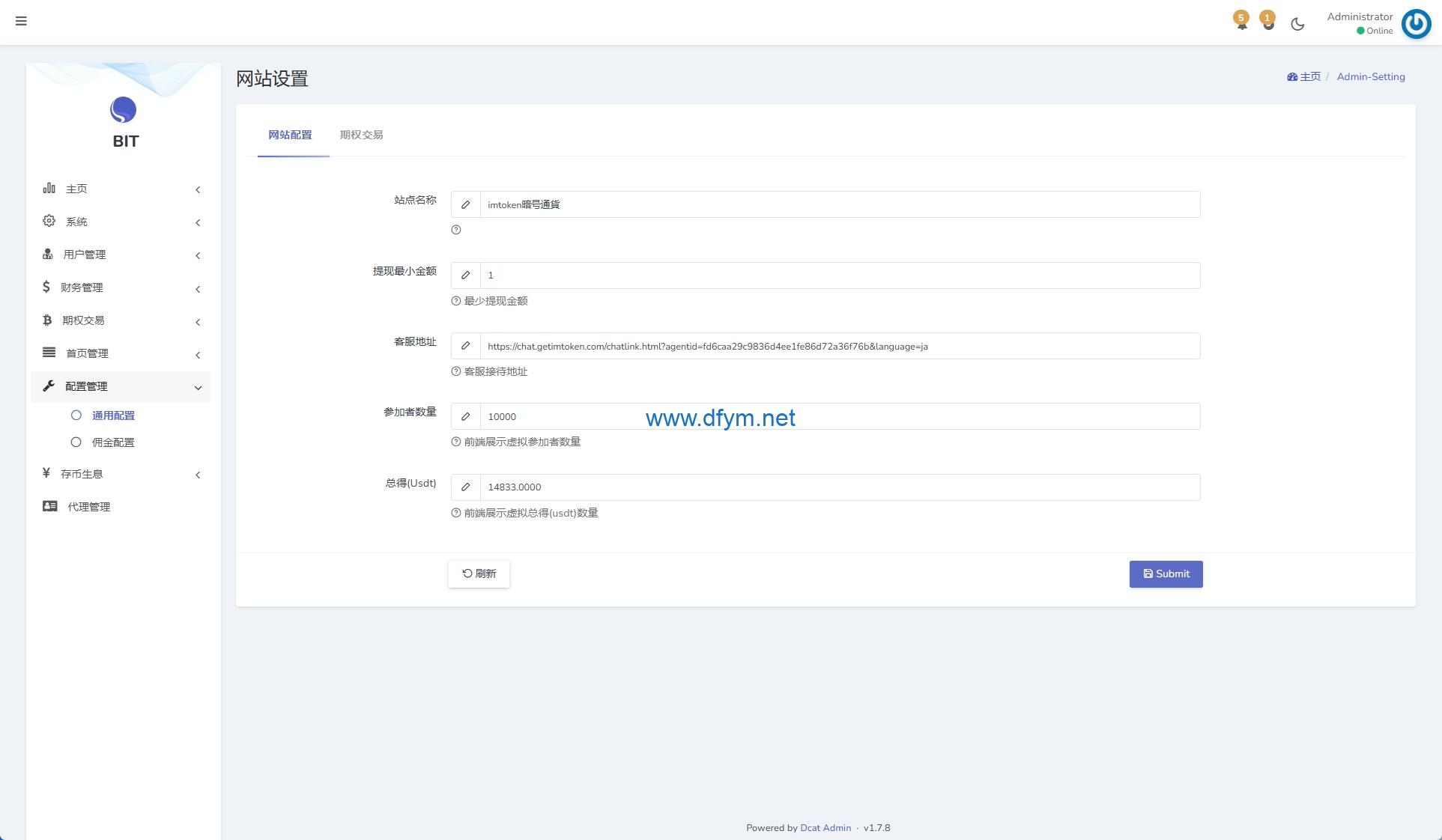Screen dimensions: 1442x840
Task: Collapse the 配置管理 menu chevron
Action: point(198,388)
